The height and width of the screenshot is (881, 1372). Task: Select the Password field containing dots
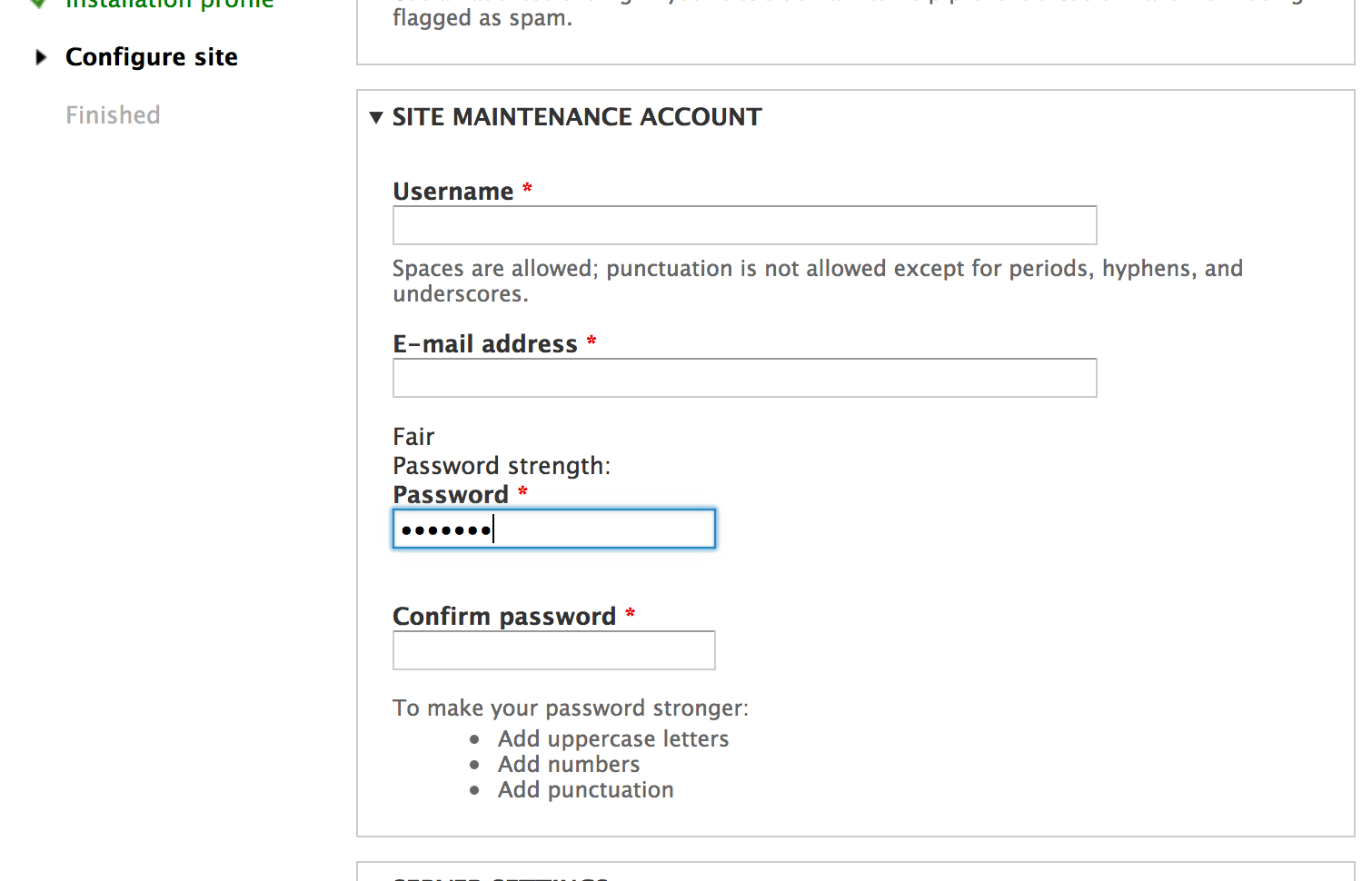tap(552, 528)
